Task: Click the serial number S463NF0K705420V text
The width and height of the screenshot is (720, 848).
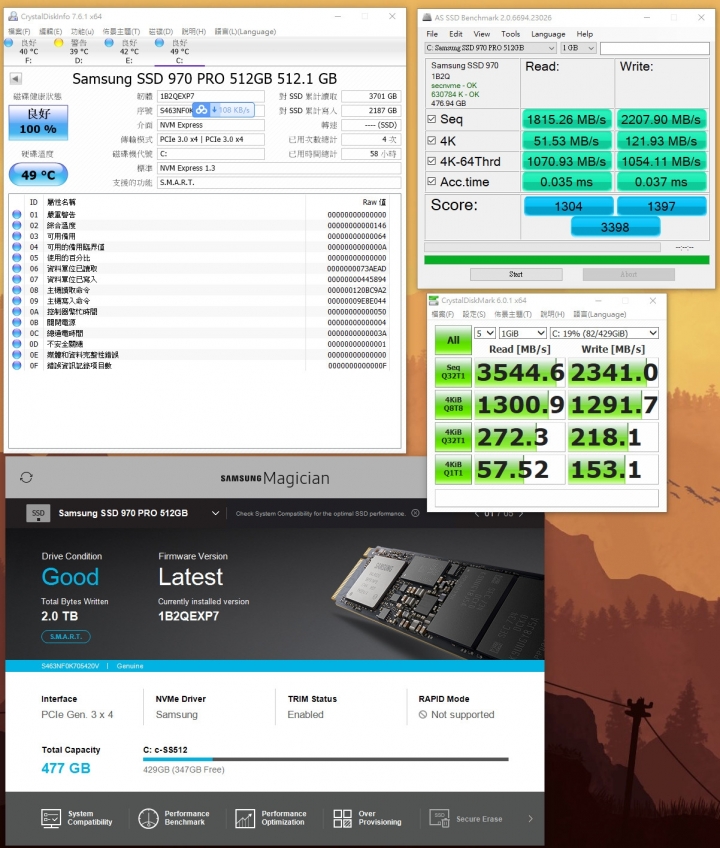Action: (70, 666)
